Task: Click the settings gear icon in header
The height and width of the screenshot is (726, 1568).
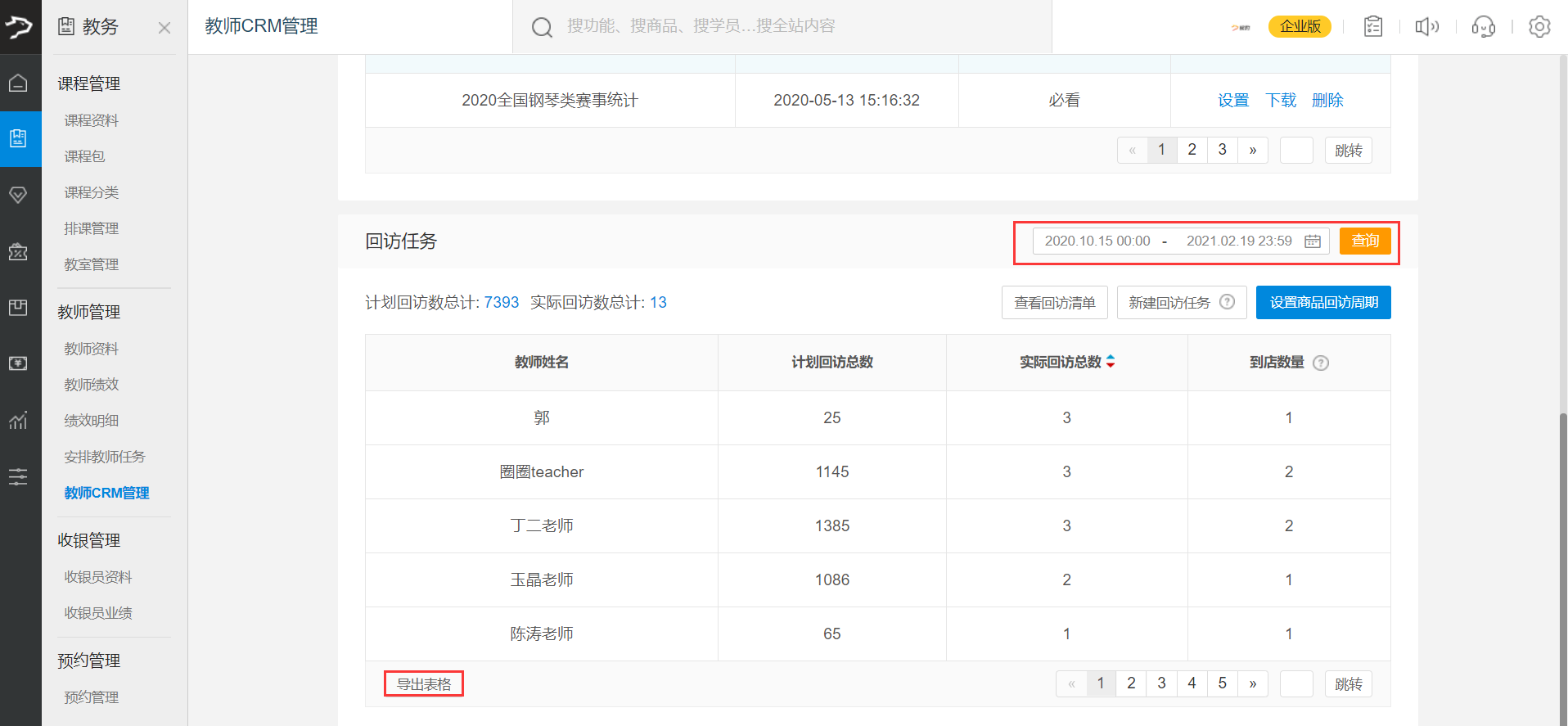Action: 1539,27
